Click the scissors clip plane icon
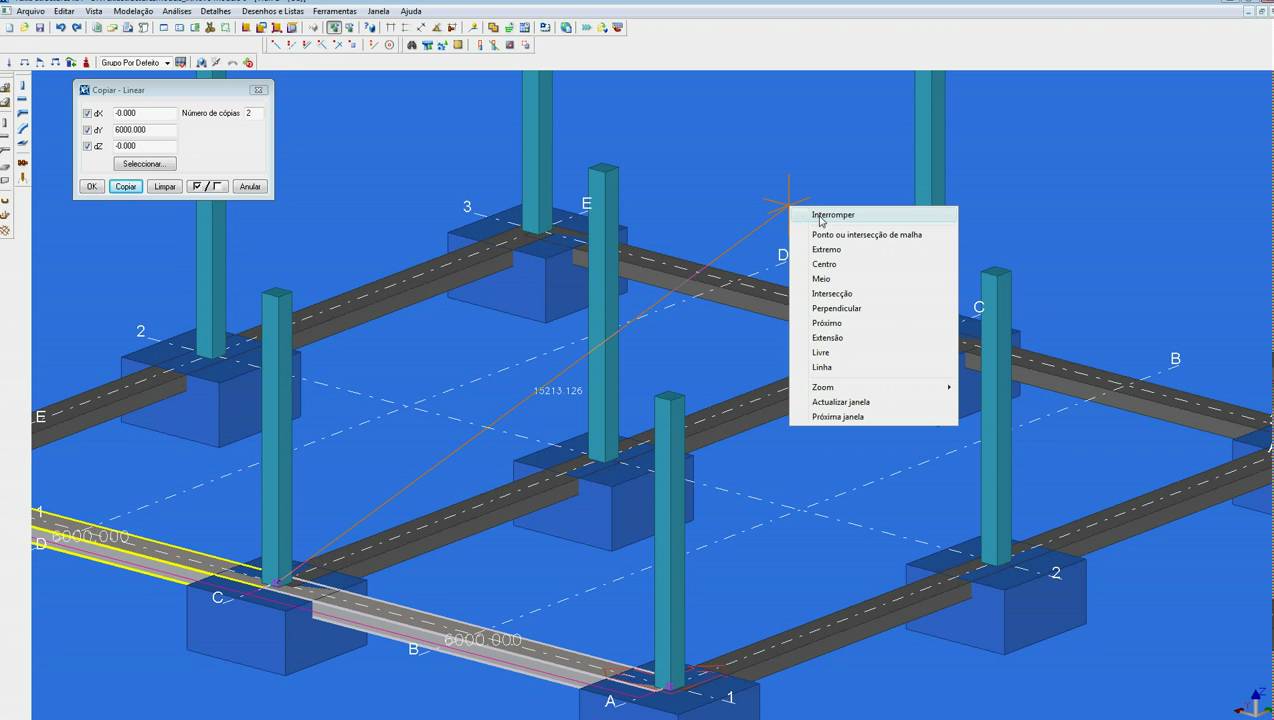The height and width of the screenshot is (720, 1274). click(x=210, y=27)
